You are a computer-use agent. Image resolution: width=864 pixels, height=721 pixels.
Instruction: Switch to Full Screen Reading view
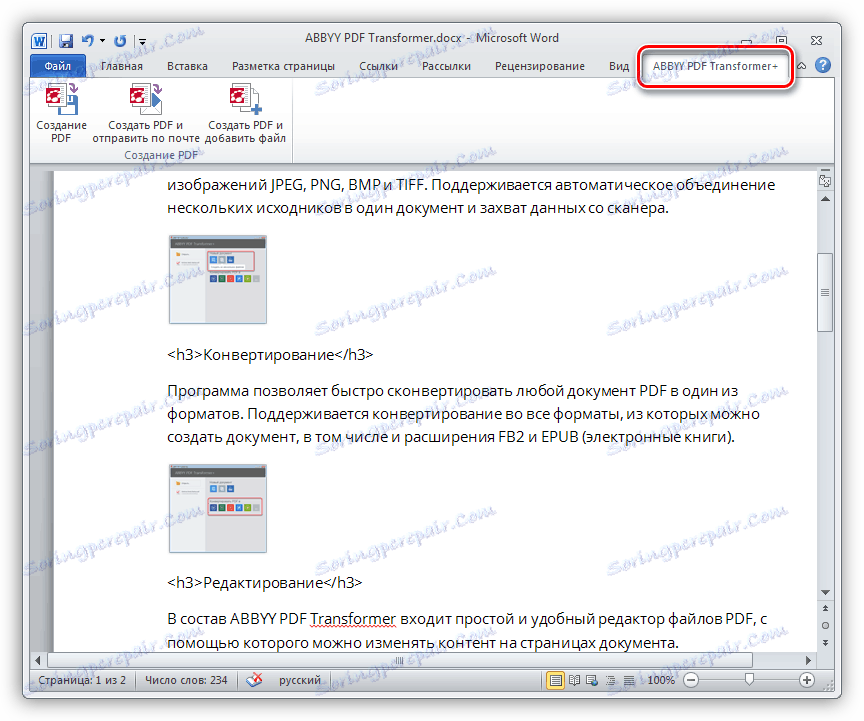(x=575, y=681)
